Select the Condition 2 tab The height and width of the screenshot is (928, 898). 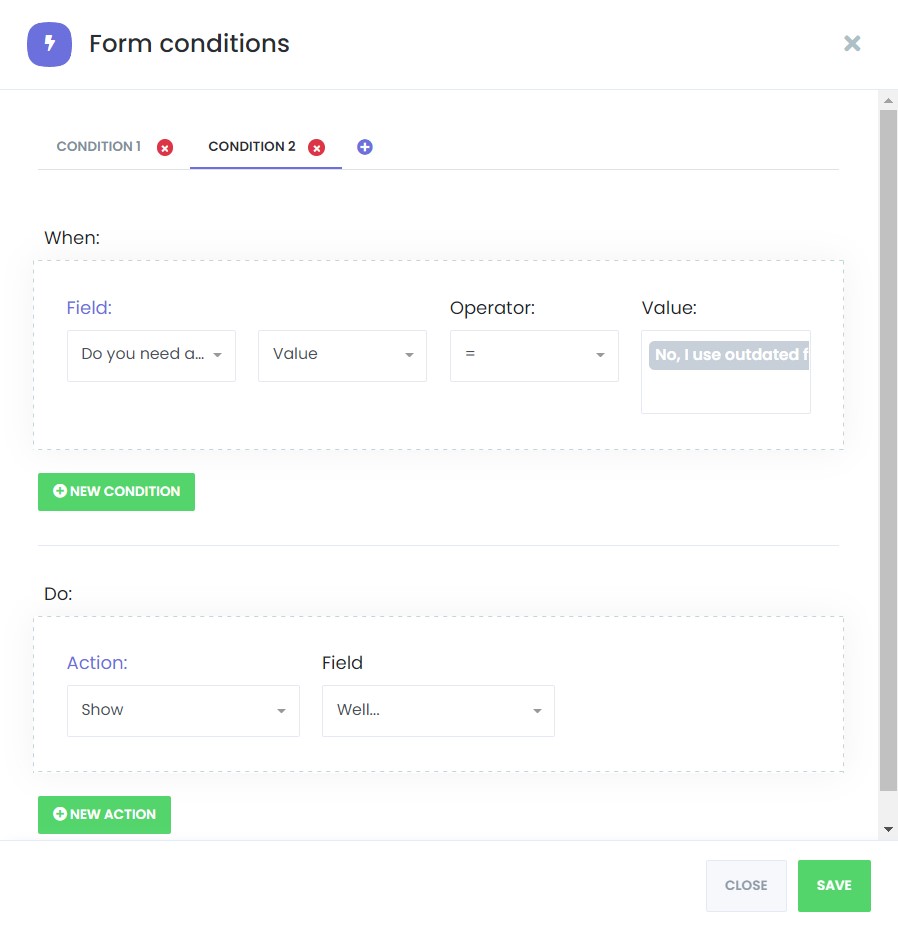(x=252, y=146)
